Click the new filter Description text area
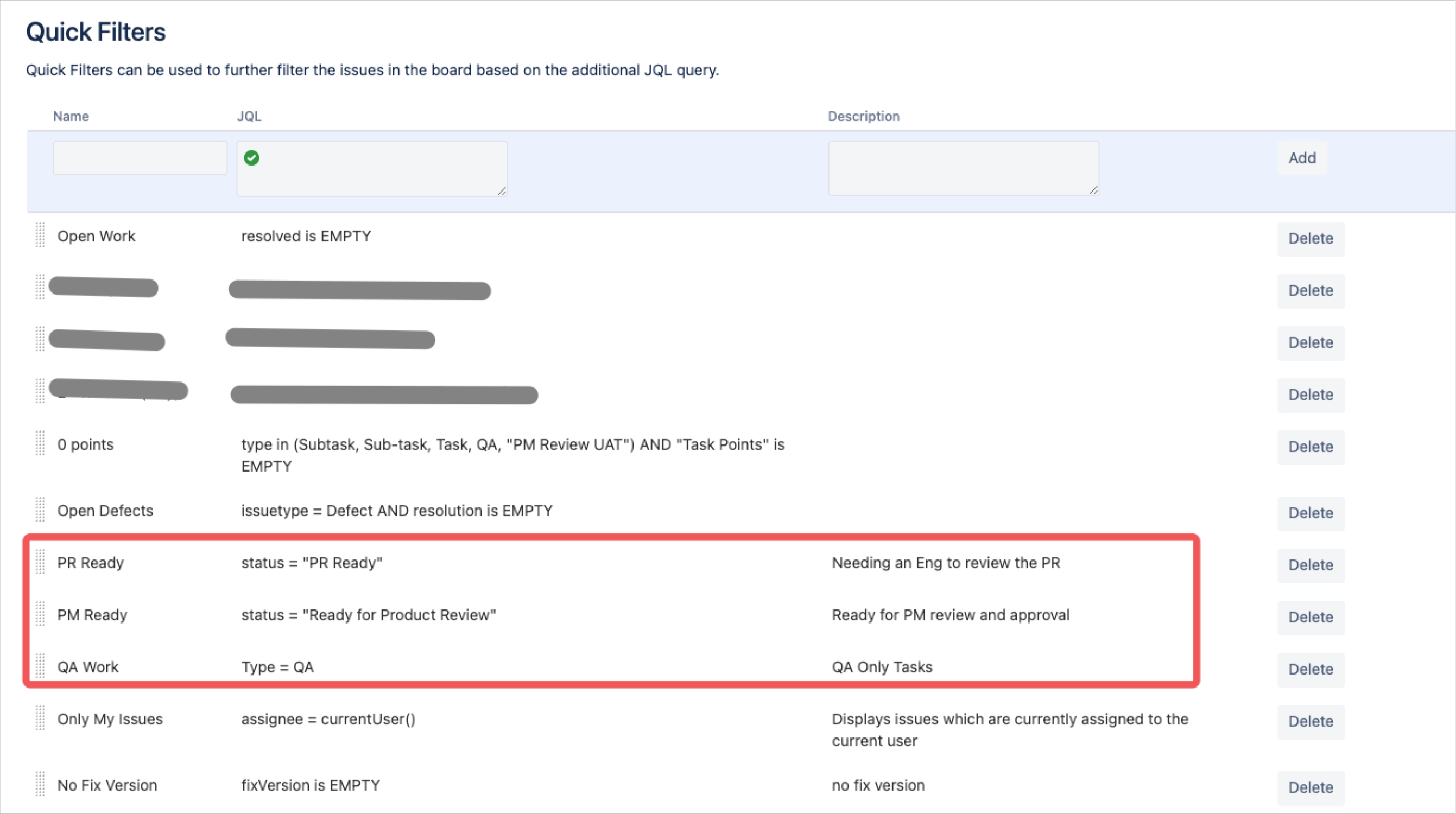Screen dimensions: 1456x814 [964, 168]
